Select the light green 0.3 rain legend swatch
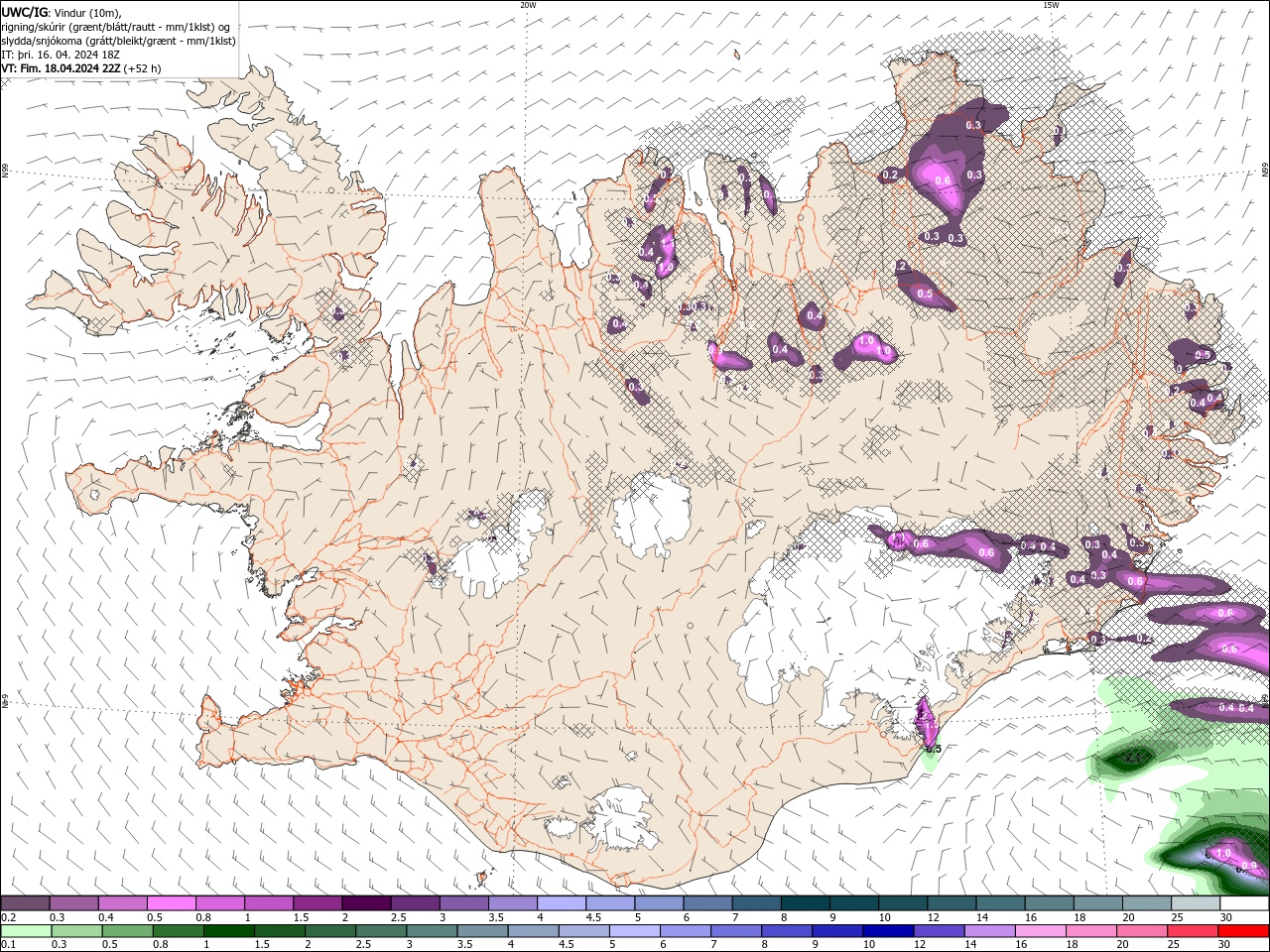The width and height of the screenshot is (1270, 952). 76,931
